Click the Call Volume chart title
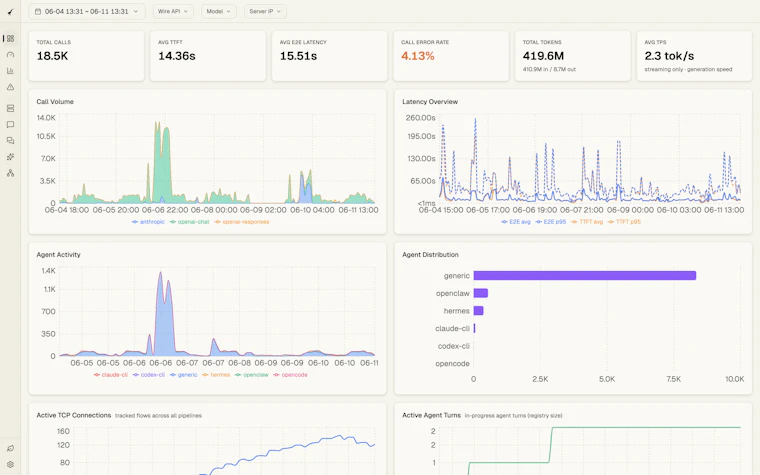The height and width of the screenshot is (475, 760). (55, 102)
